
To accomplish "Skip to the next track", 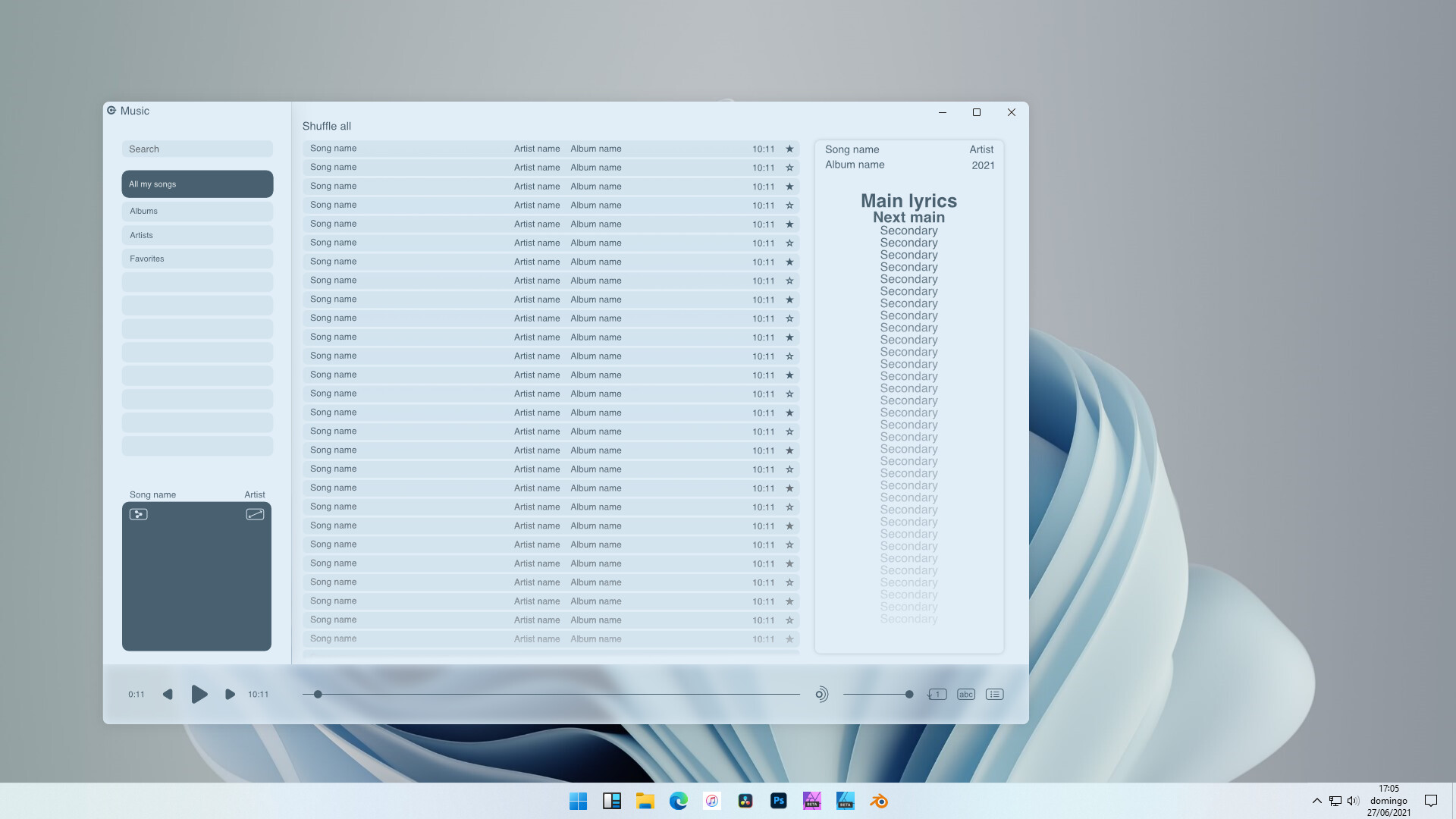I will click(x=230, y=694).
